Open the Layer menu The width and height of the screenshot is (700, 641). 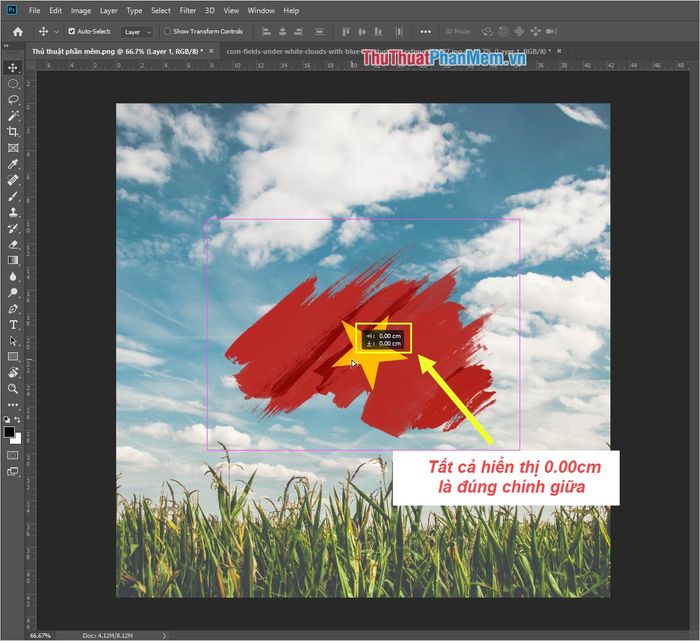tap(108, 10)
